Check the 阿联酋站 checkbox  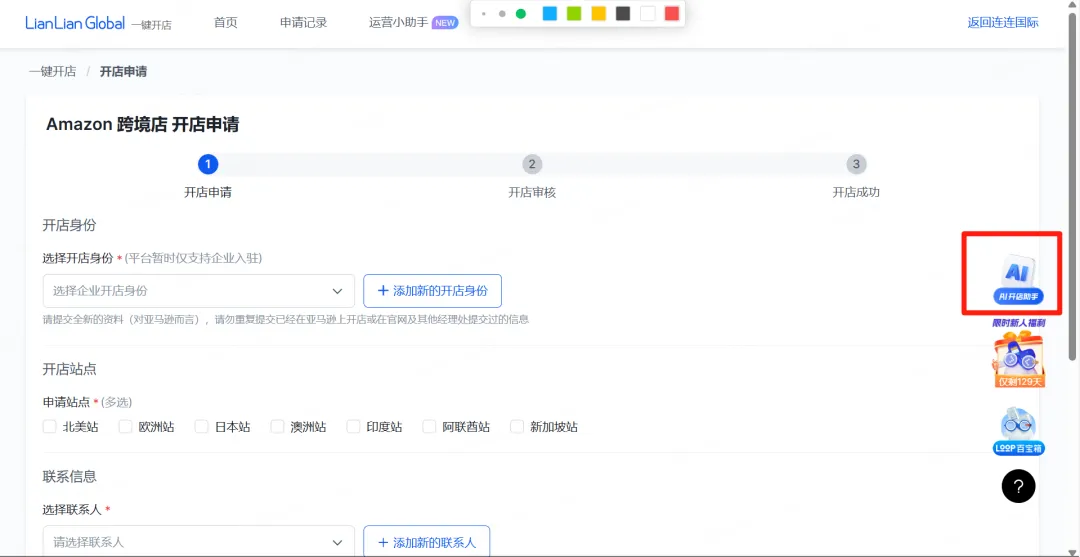click(429, 427)
